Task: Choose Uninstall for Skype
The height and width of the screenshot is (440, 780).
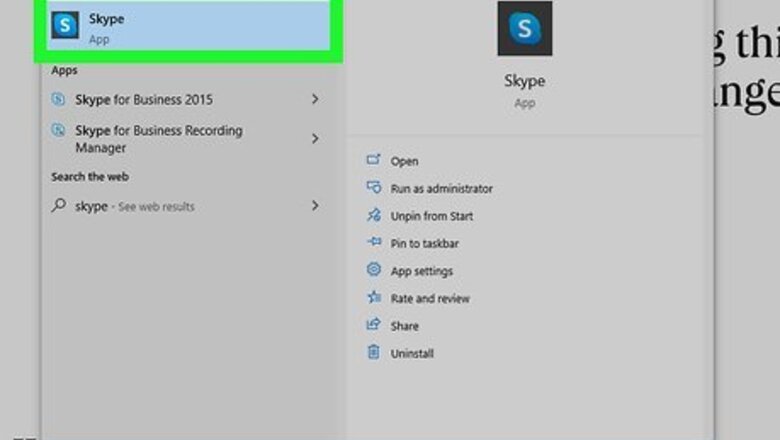Action: 412,353
